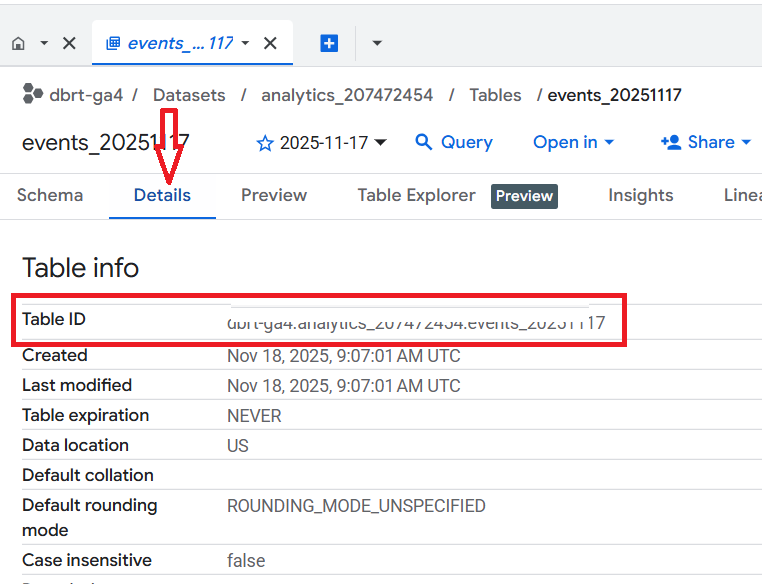Click the Query button label
This screenshot has width=762, height=584.
467,142
